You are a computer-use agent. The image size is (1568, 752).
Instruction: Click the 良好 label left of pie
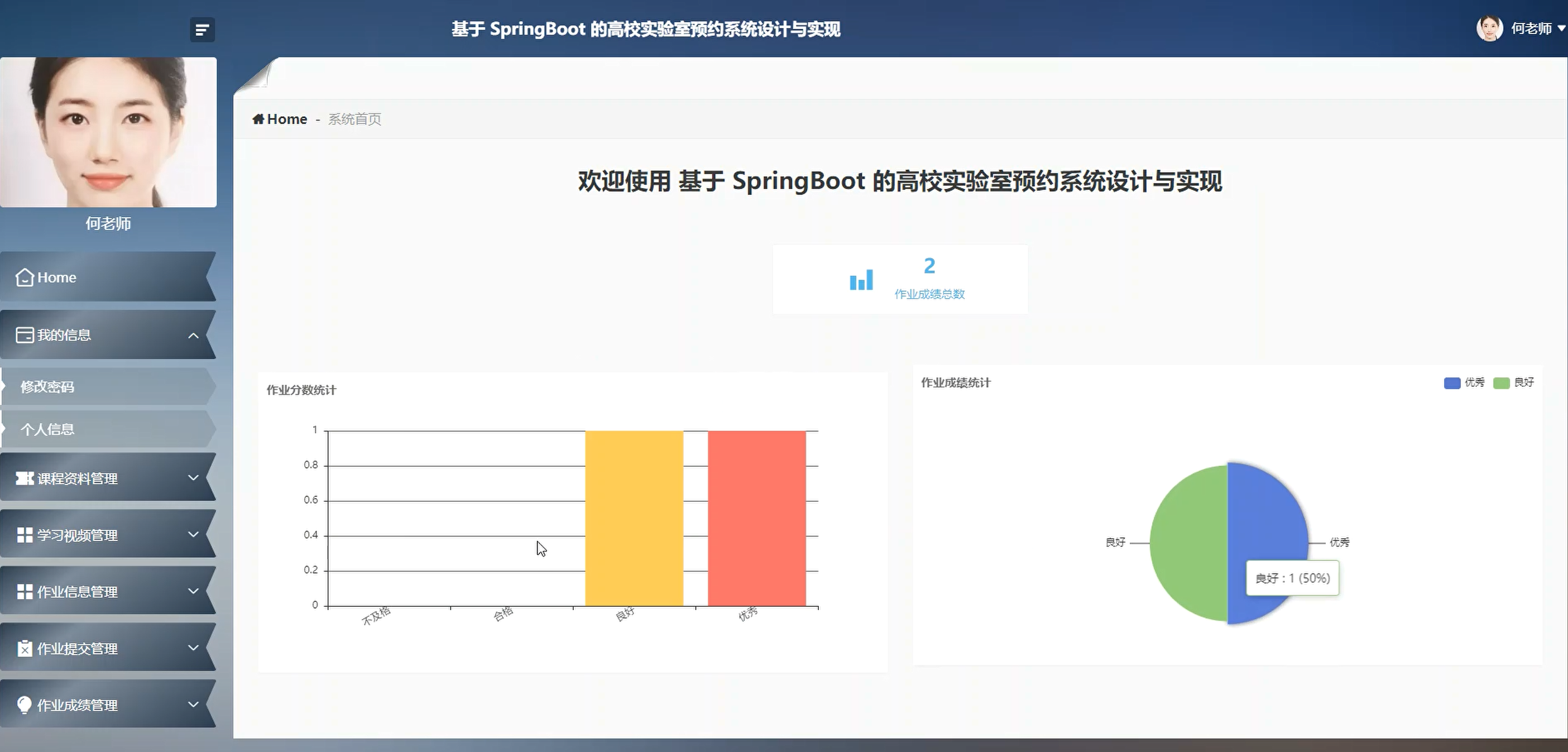coord(1115,542)
